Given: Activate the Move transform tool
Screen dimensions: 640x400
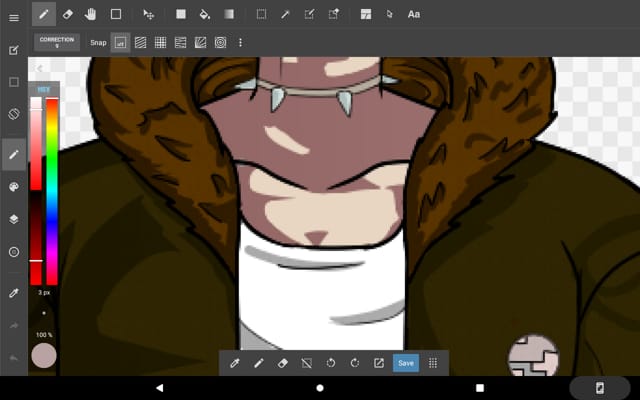Looking at the screenshot, I should [149, 14].
